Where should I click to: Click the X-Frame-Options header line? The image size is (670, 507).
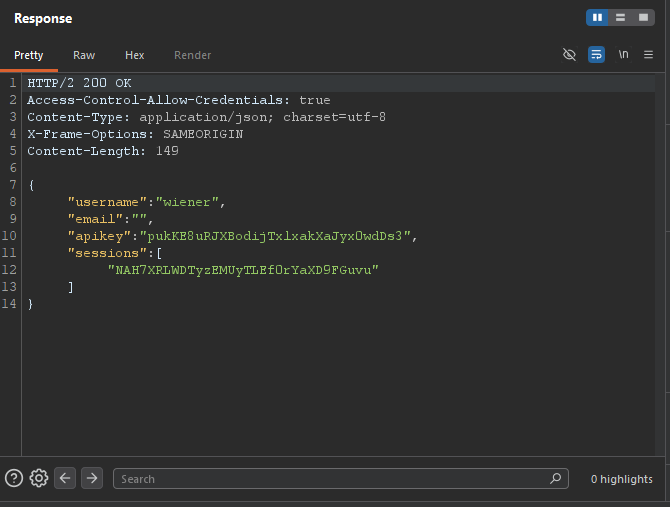[x=135, y=134]
